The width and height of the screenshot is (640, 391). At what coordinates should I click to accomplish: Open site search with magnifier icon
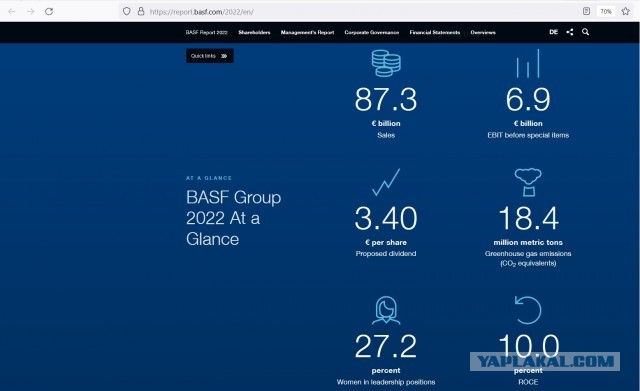(x=585, y=32)
